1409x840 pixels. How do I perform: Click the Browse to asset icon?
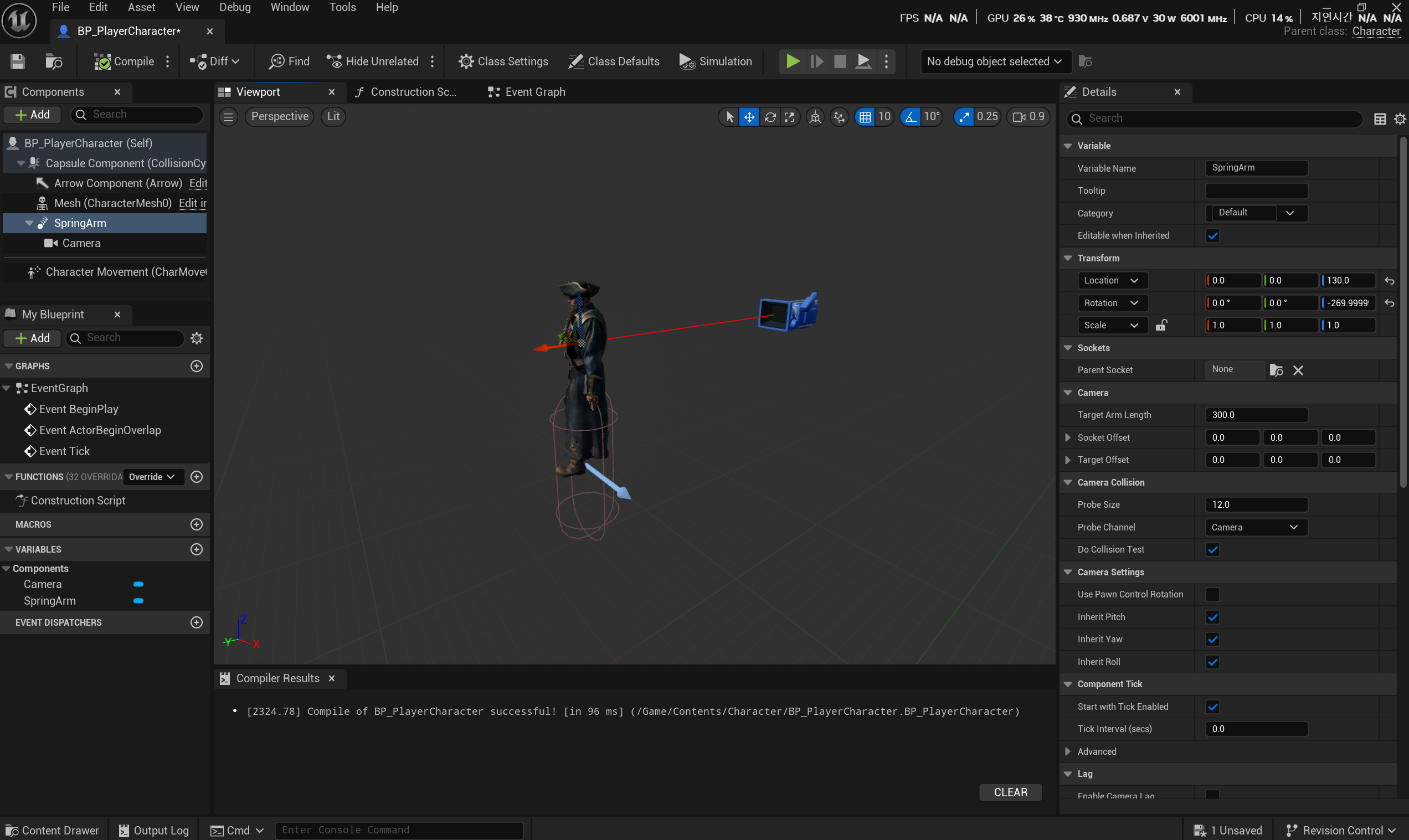[54, 61]
